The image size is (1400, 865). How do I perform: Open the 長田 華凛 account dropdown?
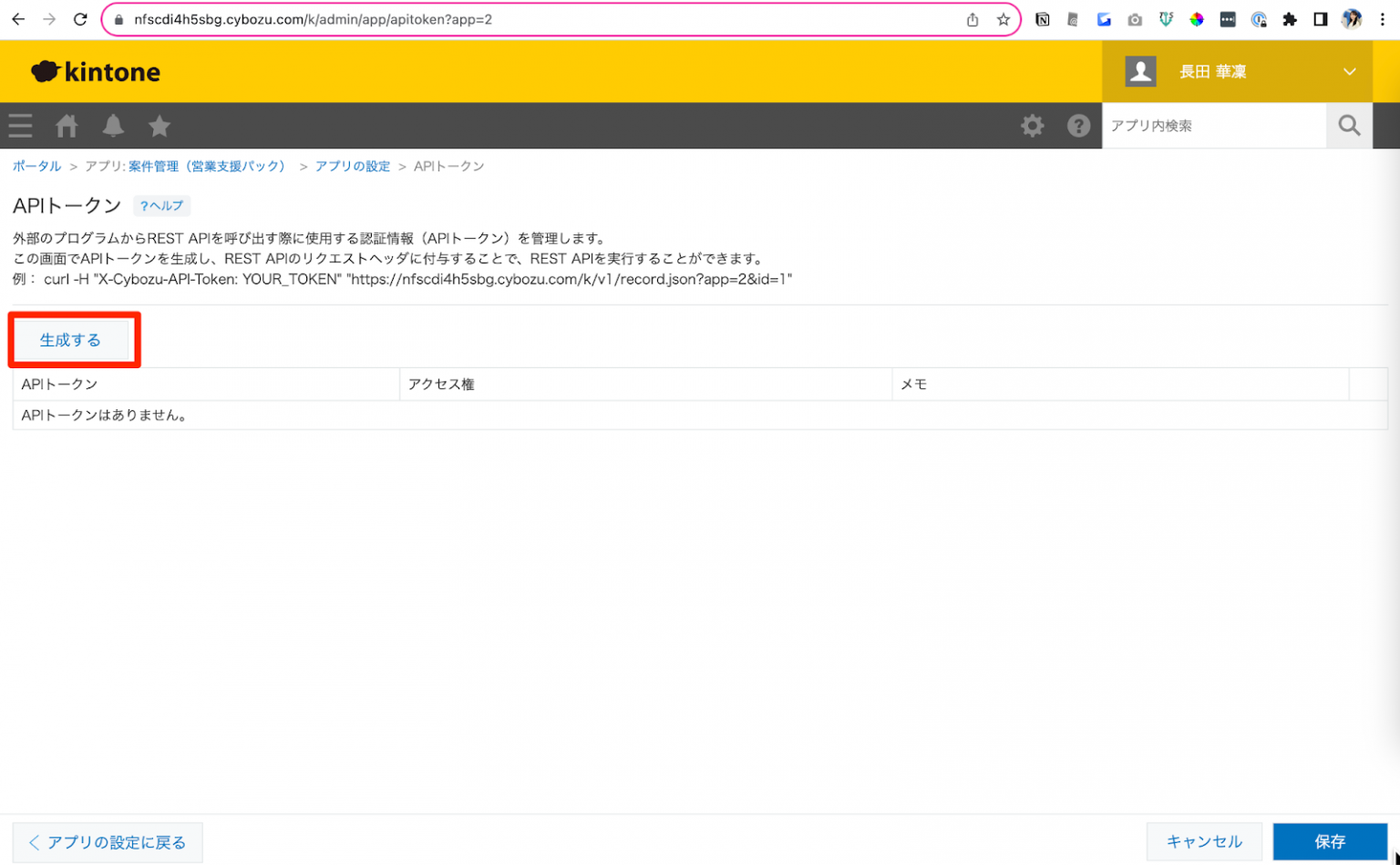[x=1240, y=71]
